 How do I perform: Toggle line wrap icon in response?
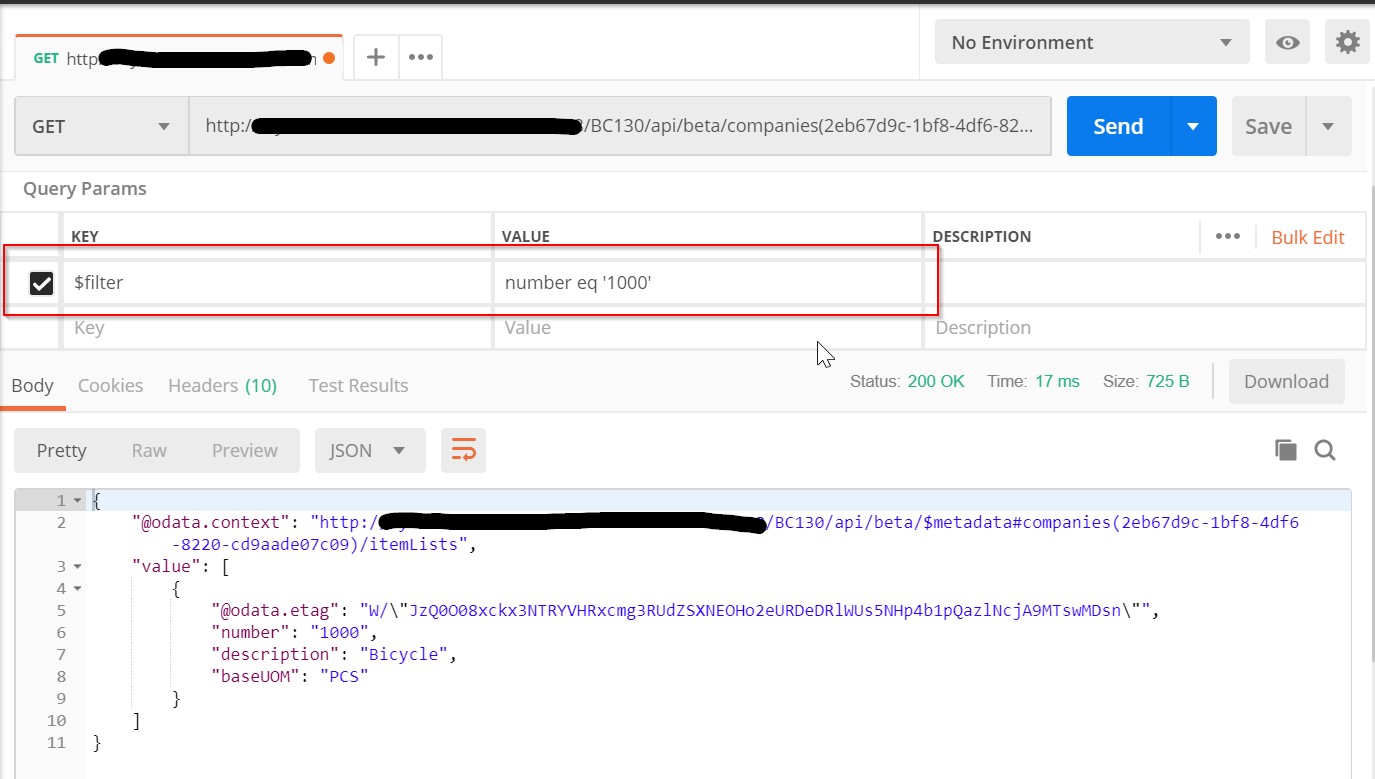click(463, 451)
